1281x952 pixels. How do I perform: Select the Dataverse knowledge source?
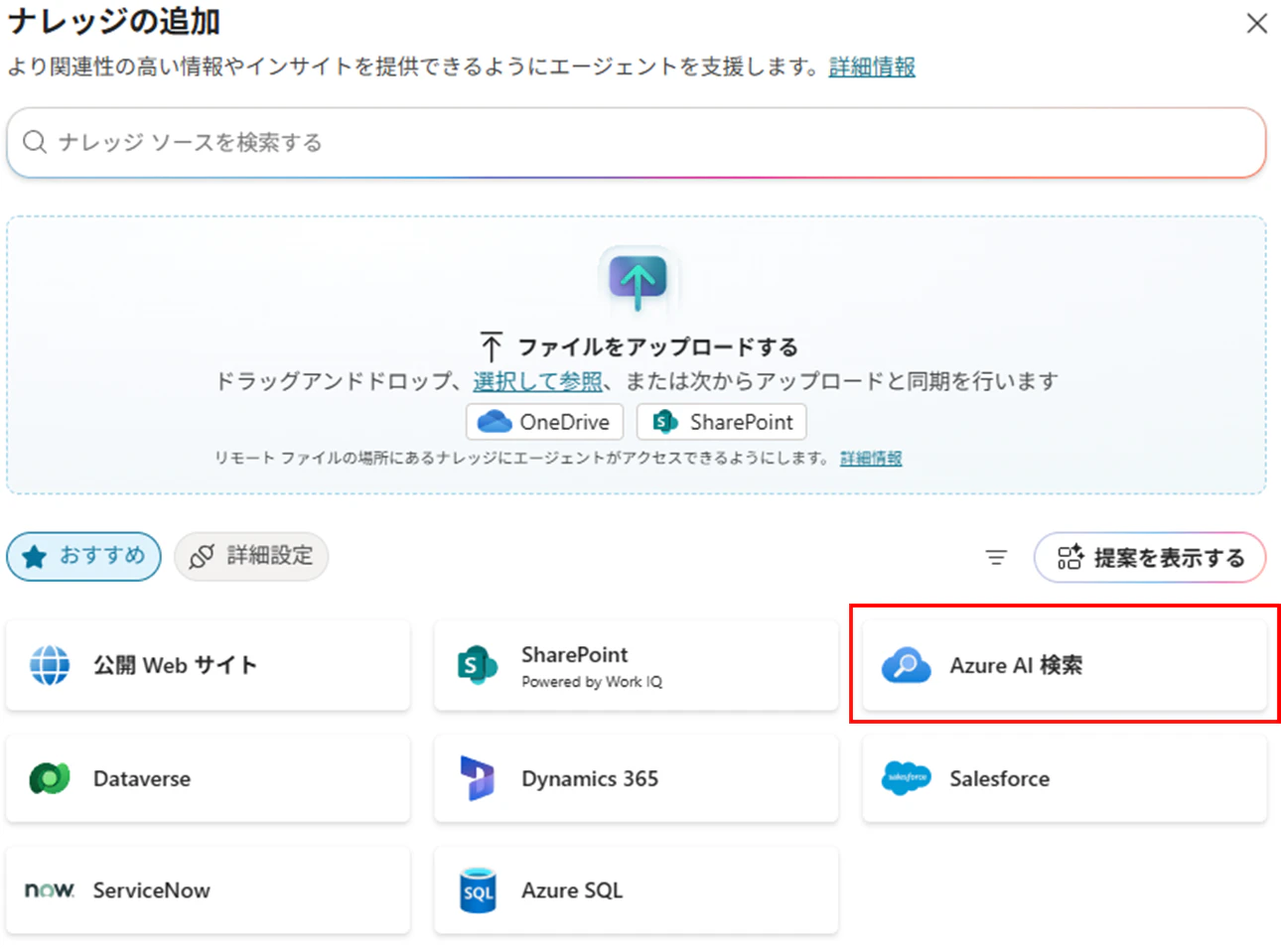point(209,778)
